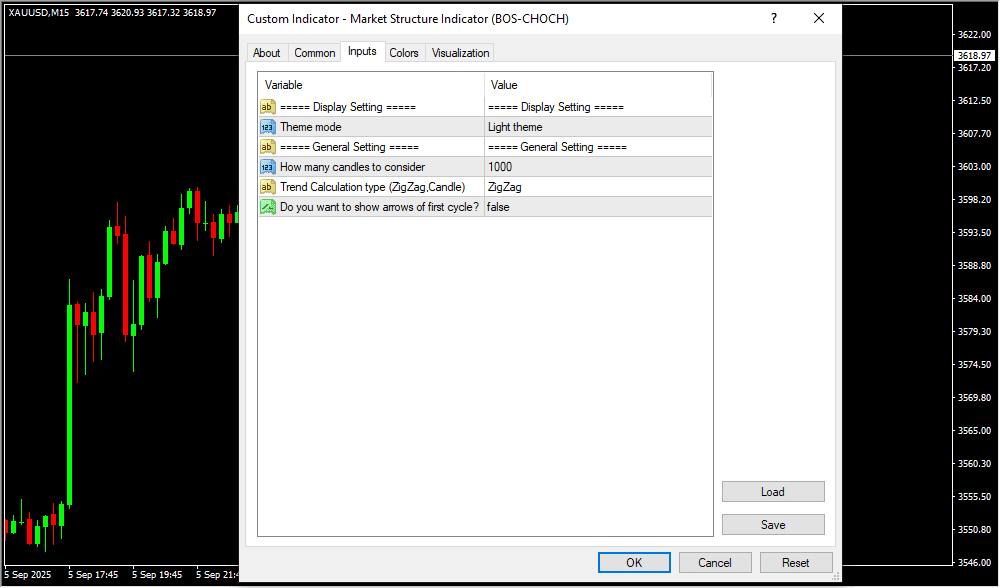This screenshot has width=1000, height=588.
Task: Click the Cancel button
Action: (715, 563)
